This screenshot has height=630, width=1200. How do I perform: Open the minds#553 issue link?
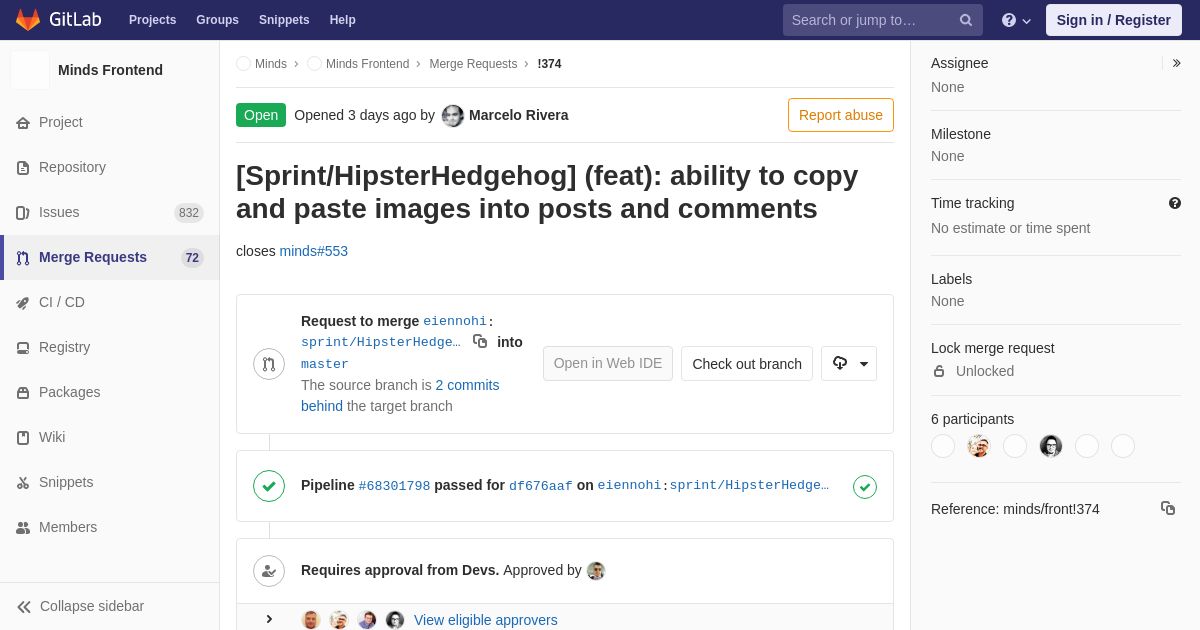coord(314,251)
